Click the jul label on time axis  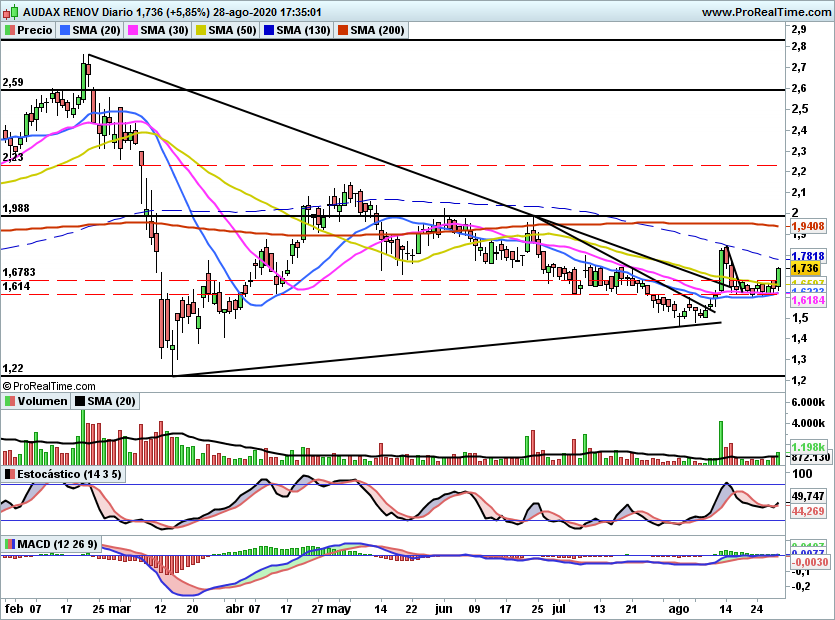(559, 609)
